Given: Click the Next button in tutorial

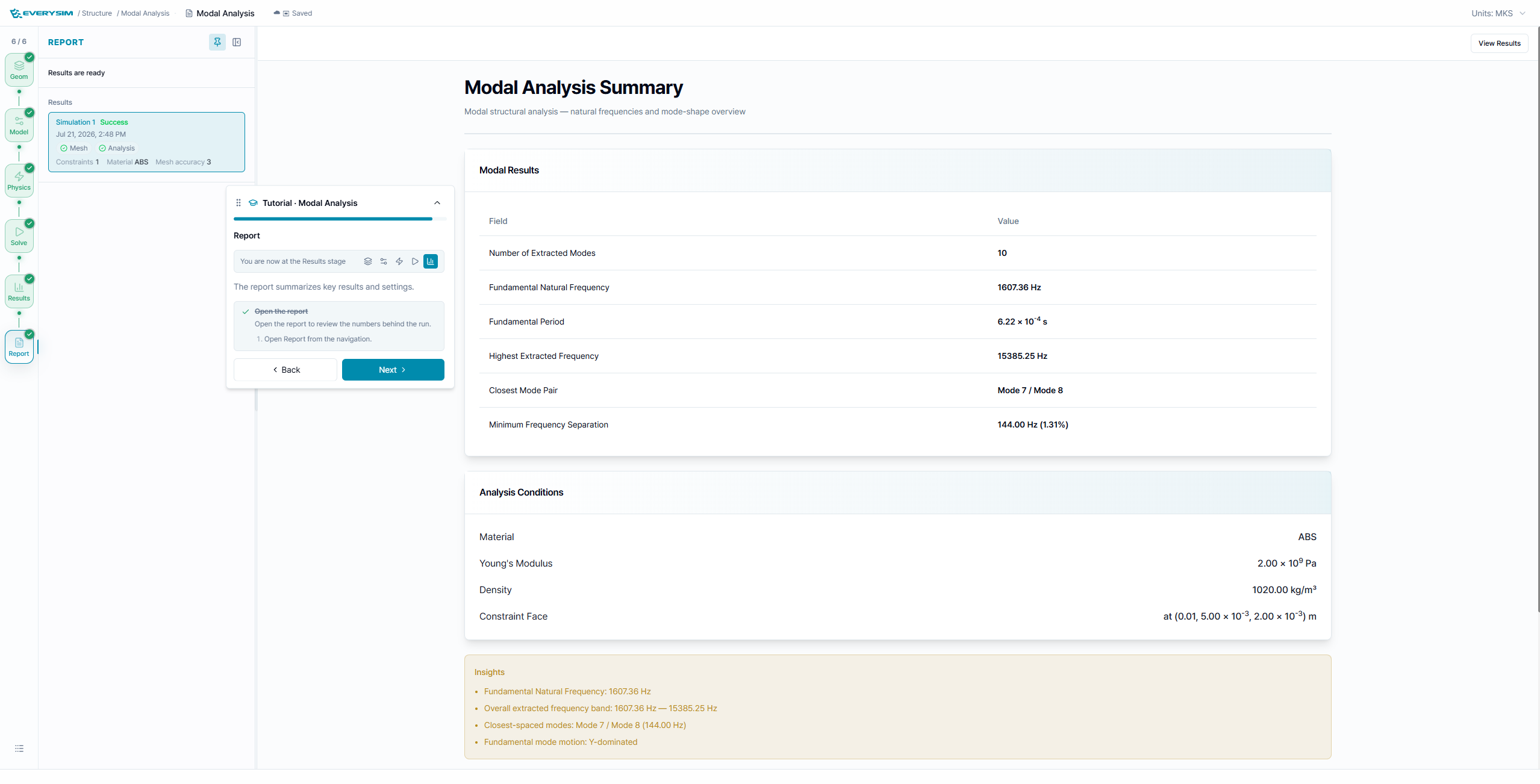Looking at the screenshot, I should 393,370.
